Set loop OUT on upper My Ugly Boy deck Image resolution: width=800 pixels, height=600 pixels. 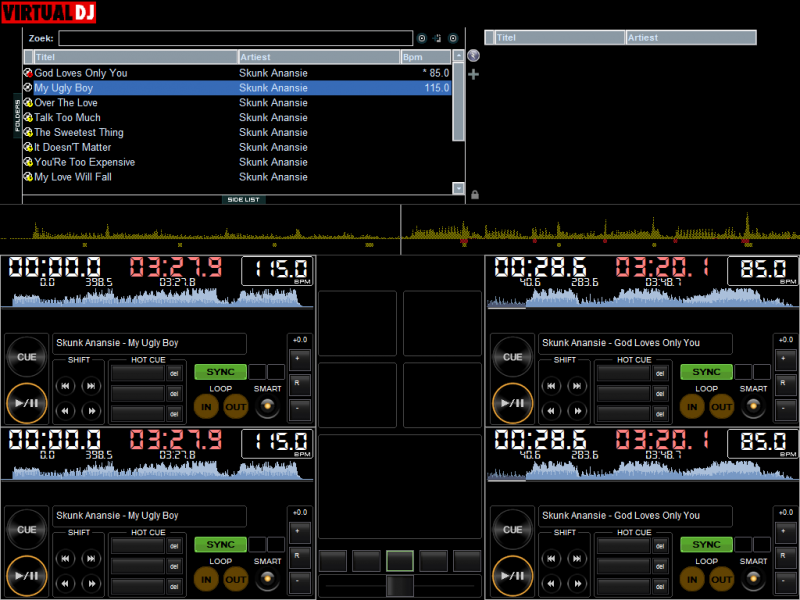tap(235, 407)
